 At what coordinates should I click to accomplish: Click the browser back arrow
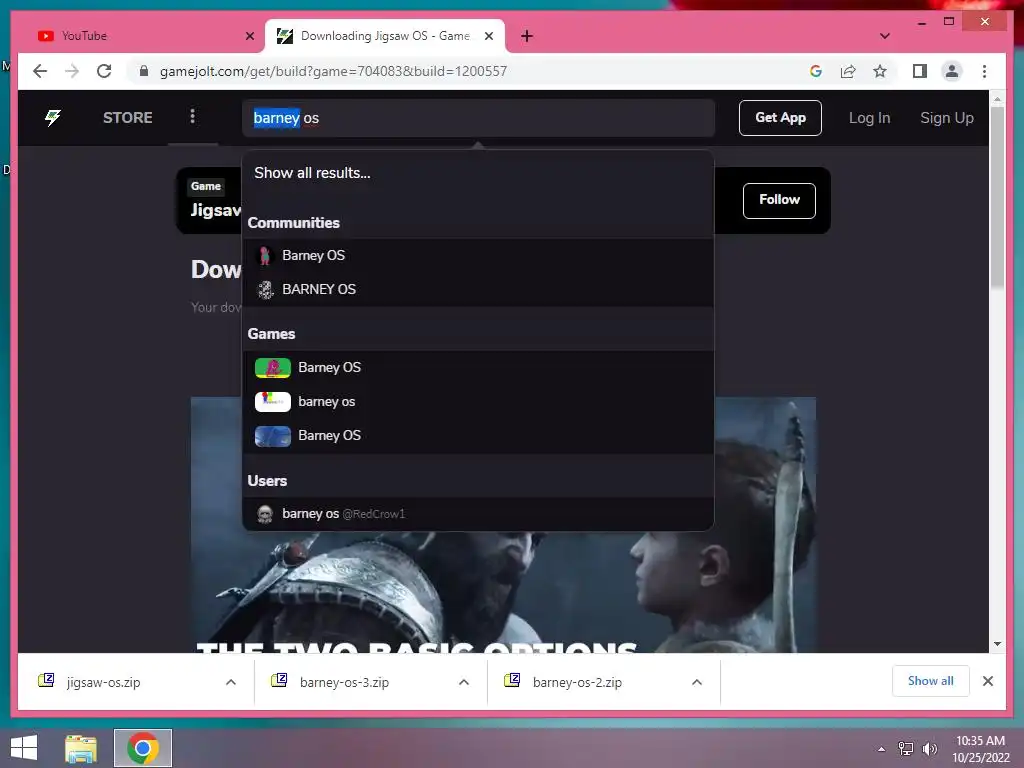(40, 71)
